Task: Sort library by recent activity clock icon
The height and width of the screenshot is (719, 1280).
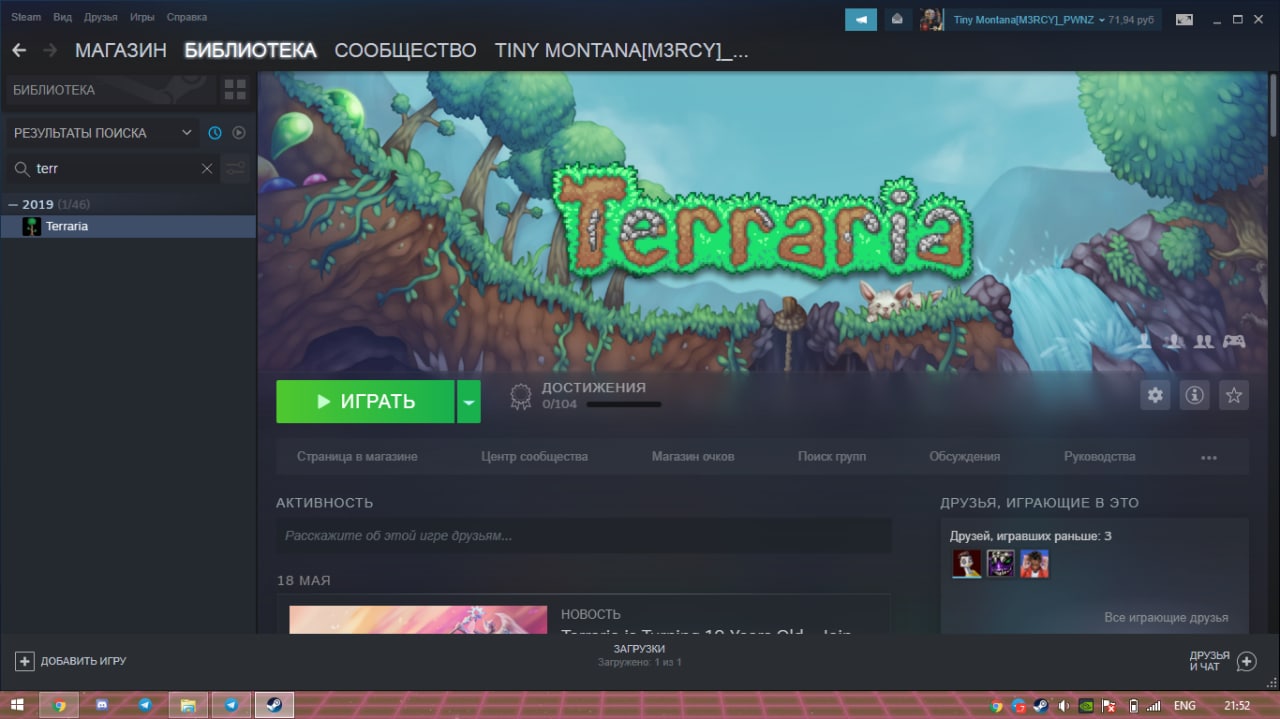Action: click(x=215, y=133)
